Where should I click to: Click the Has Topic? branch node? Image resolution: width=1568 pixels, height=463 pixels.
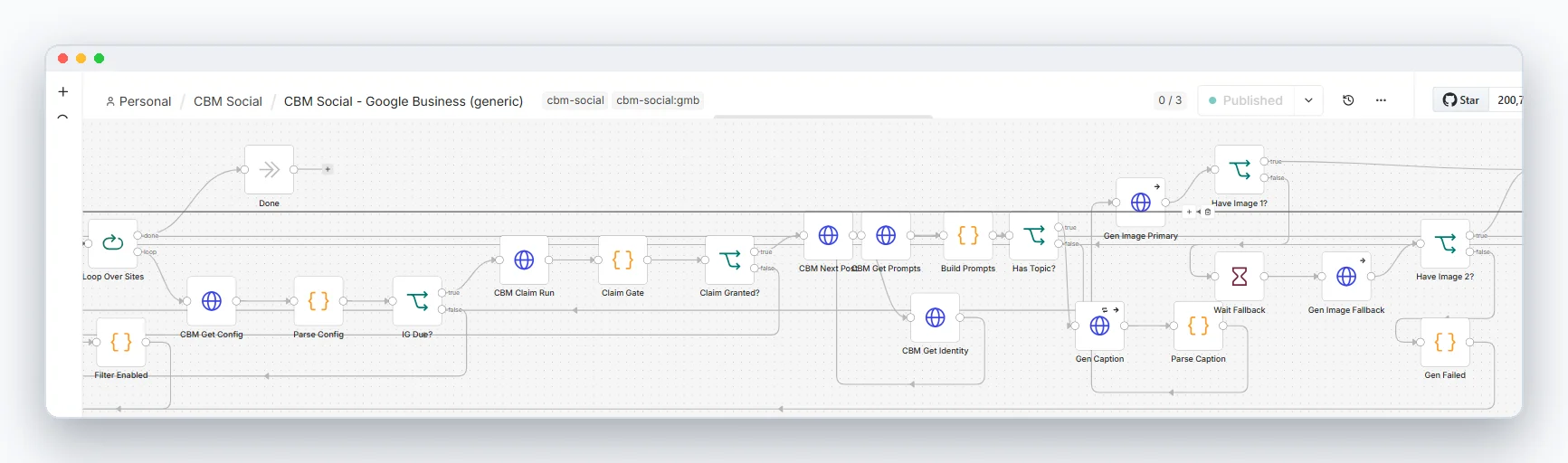(x=1034, y=235)
